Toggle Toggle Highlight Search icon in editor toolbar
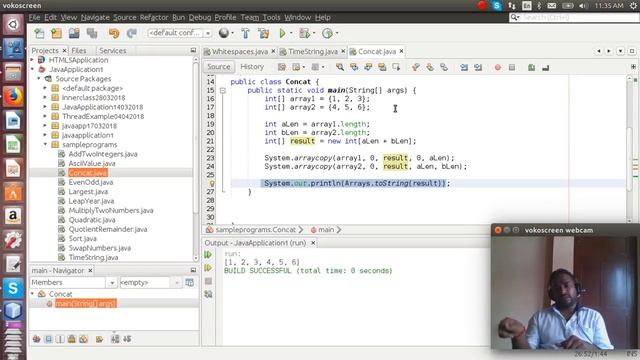 (382, 67)
